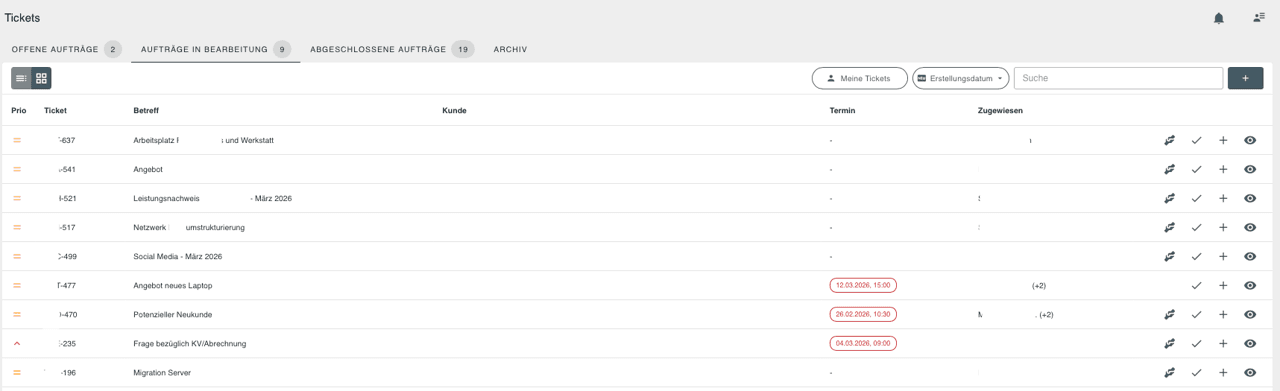Click plus icon on Social Media row

coord(1223,257)
